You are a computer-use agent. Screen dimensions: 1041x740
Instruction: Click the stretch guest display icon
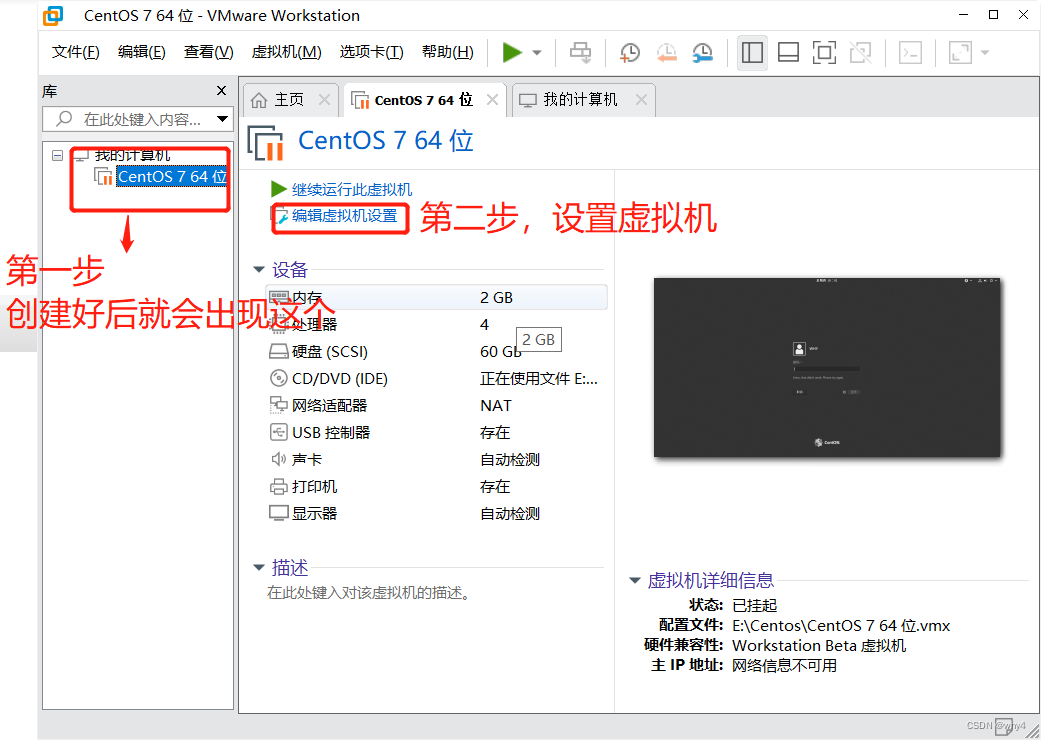click(960, 52)
